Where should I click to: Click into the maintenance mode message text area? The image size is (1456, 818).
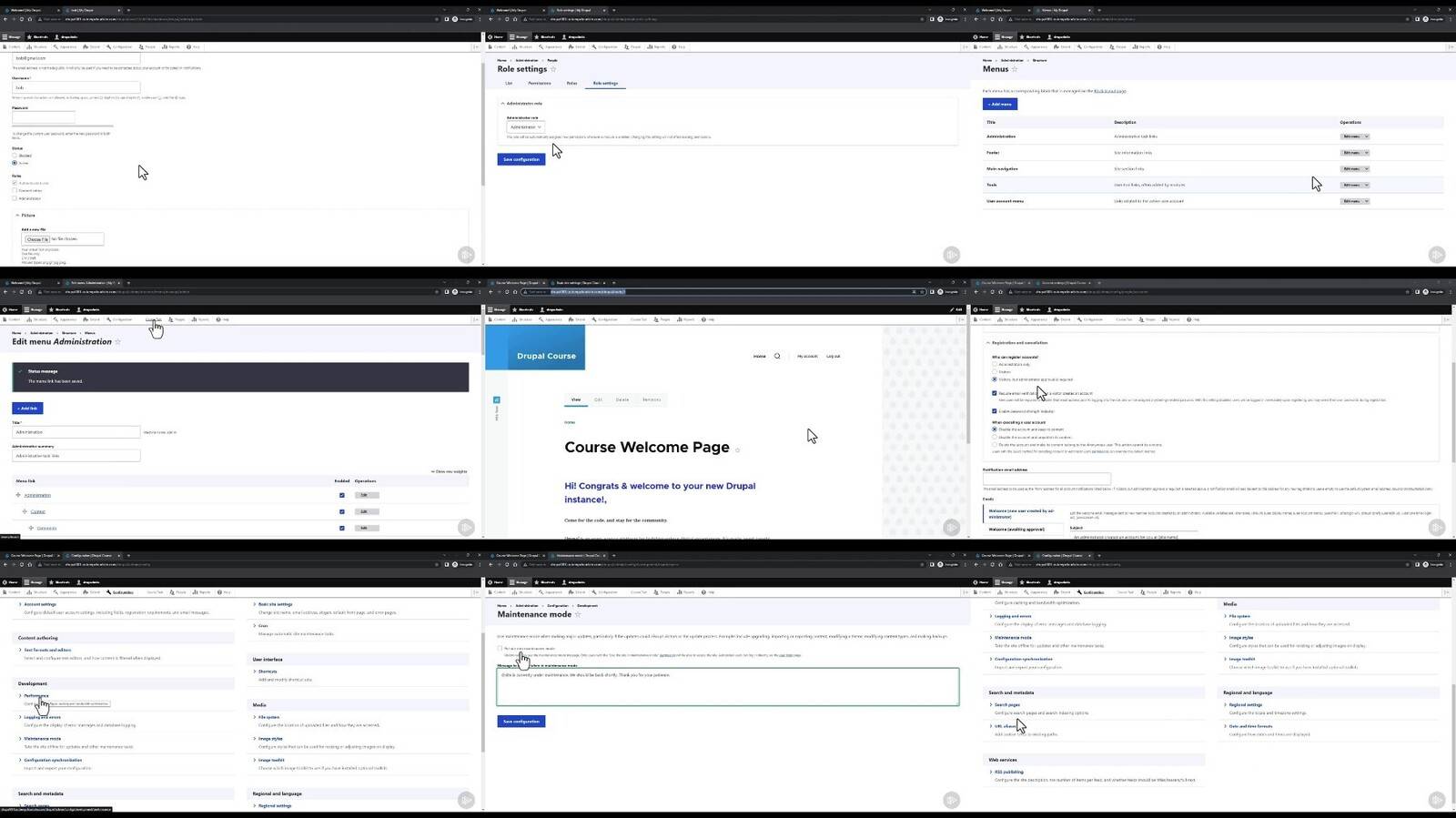(728, 687)
